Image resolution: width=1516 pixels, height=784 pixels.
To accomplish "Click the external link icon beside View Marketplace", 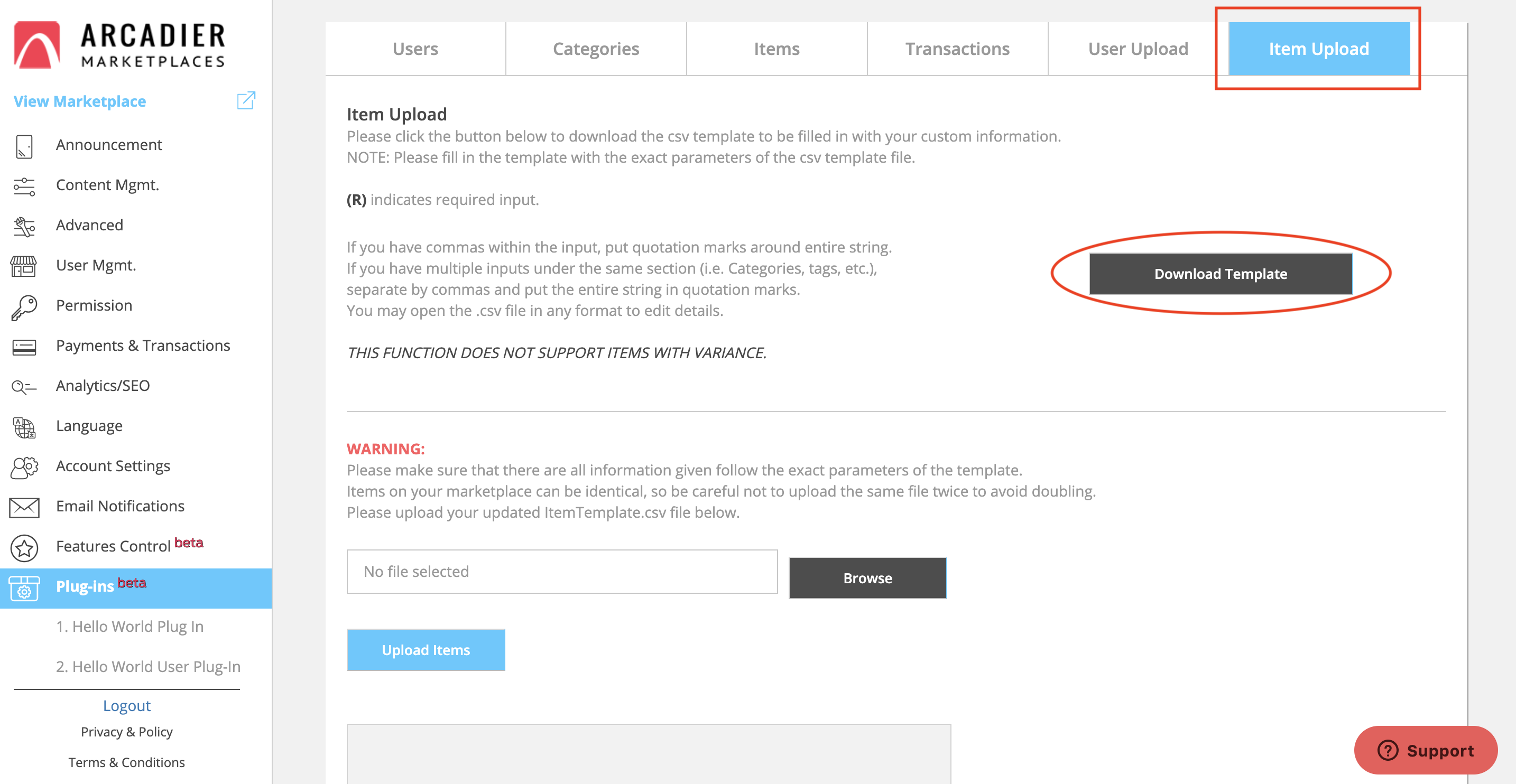I will coord(246,100).
